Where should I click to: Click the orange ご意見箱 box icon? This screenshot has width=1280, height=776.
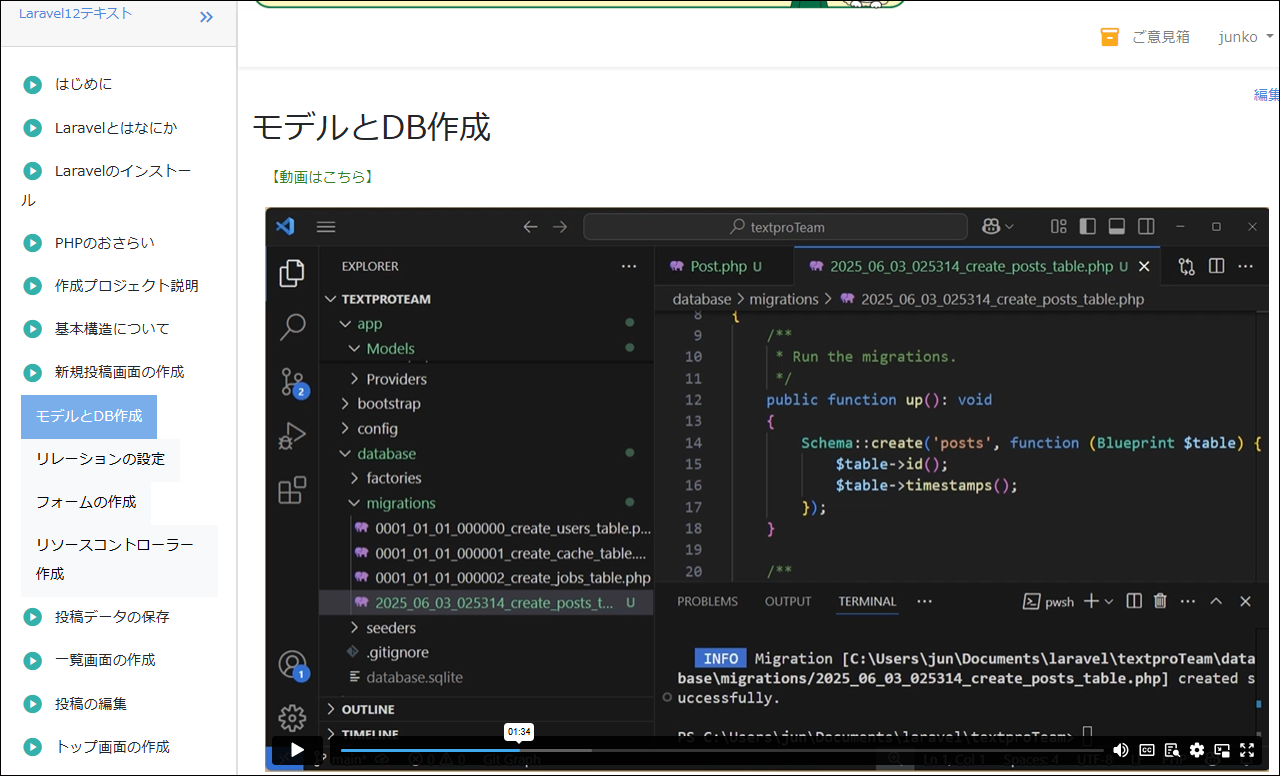pos(1109,37)
